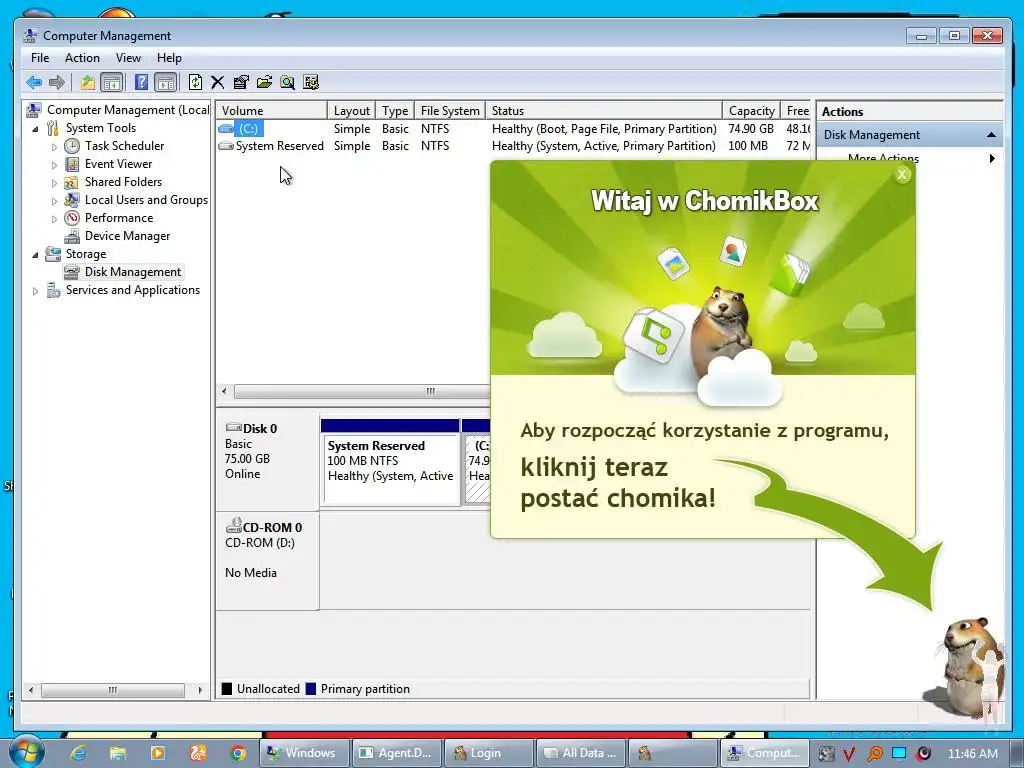Select Shared Folders in the tree
This screenshot has height=768, width=1024.
(123, 182)
